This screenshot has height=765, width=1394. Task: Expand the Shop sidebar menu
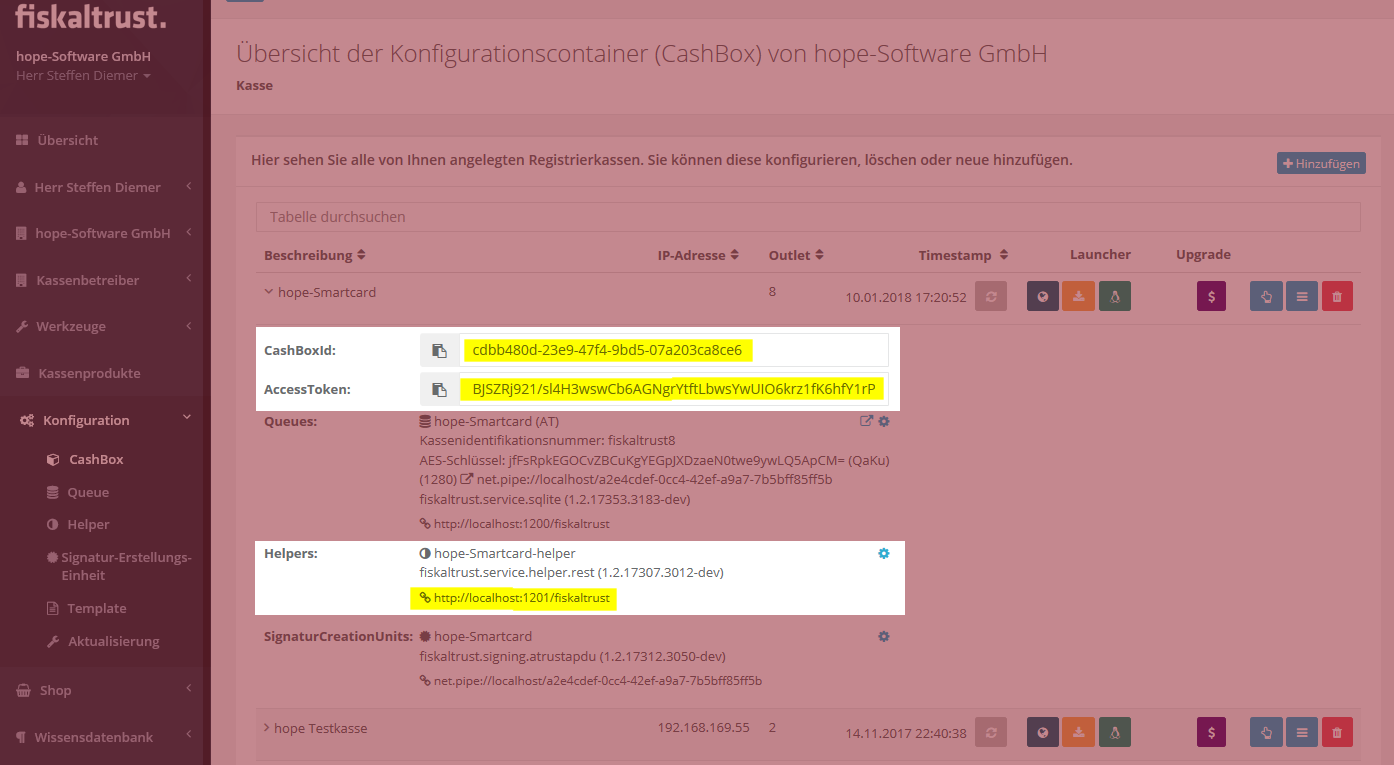coord(105,690)
